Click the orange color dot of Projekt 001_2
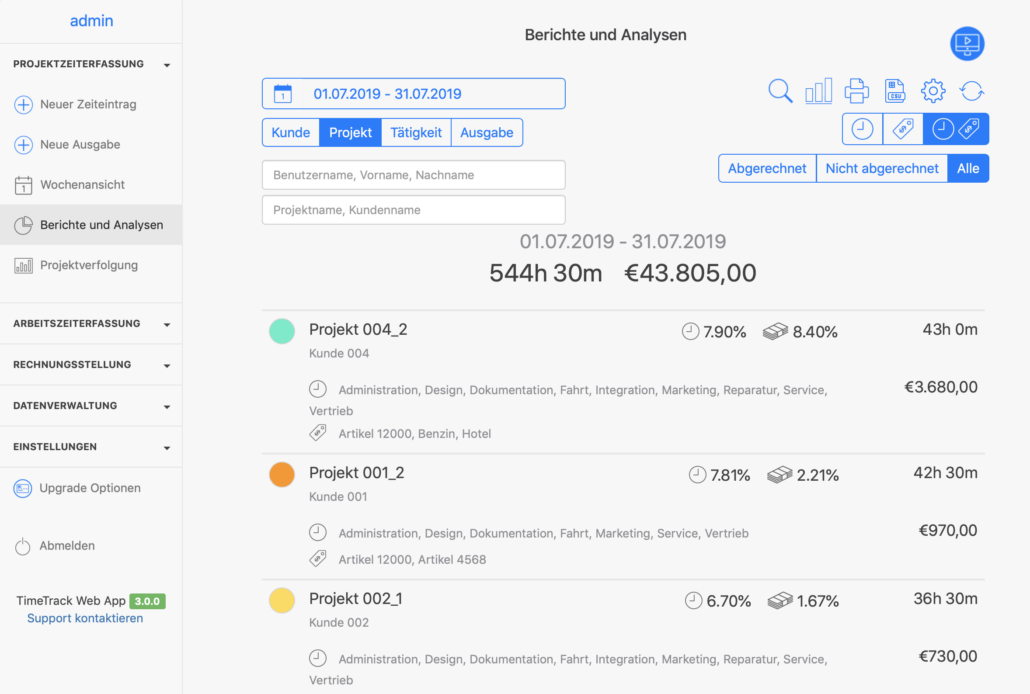 (282, 474)
